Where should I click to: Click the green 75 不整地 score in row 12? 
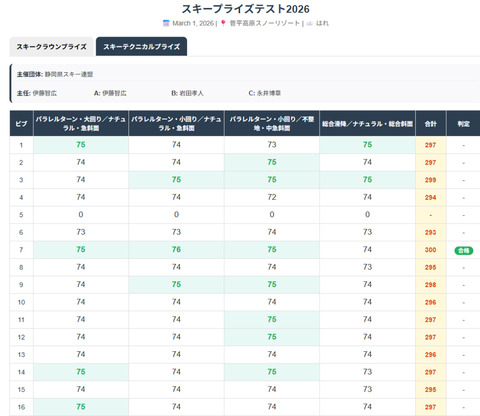[x=272, y=337]
